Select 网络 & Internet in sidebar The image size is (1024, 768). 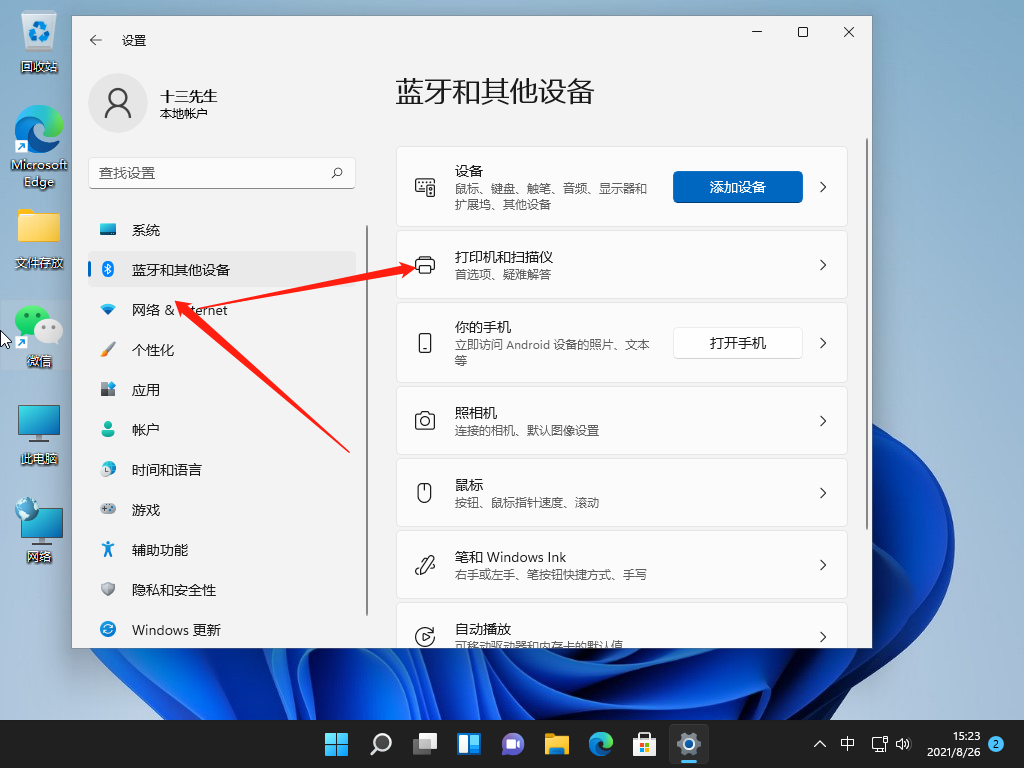(x=180, y=310)
